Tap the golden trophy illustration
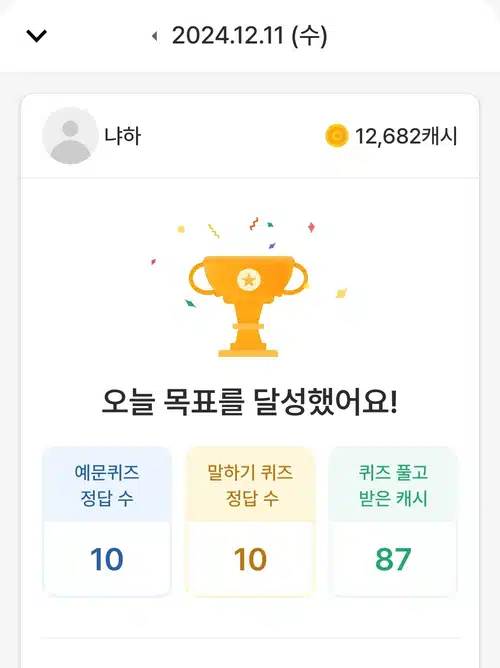 pos(248,306)
